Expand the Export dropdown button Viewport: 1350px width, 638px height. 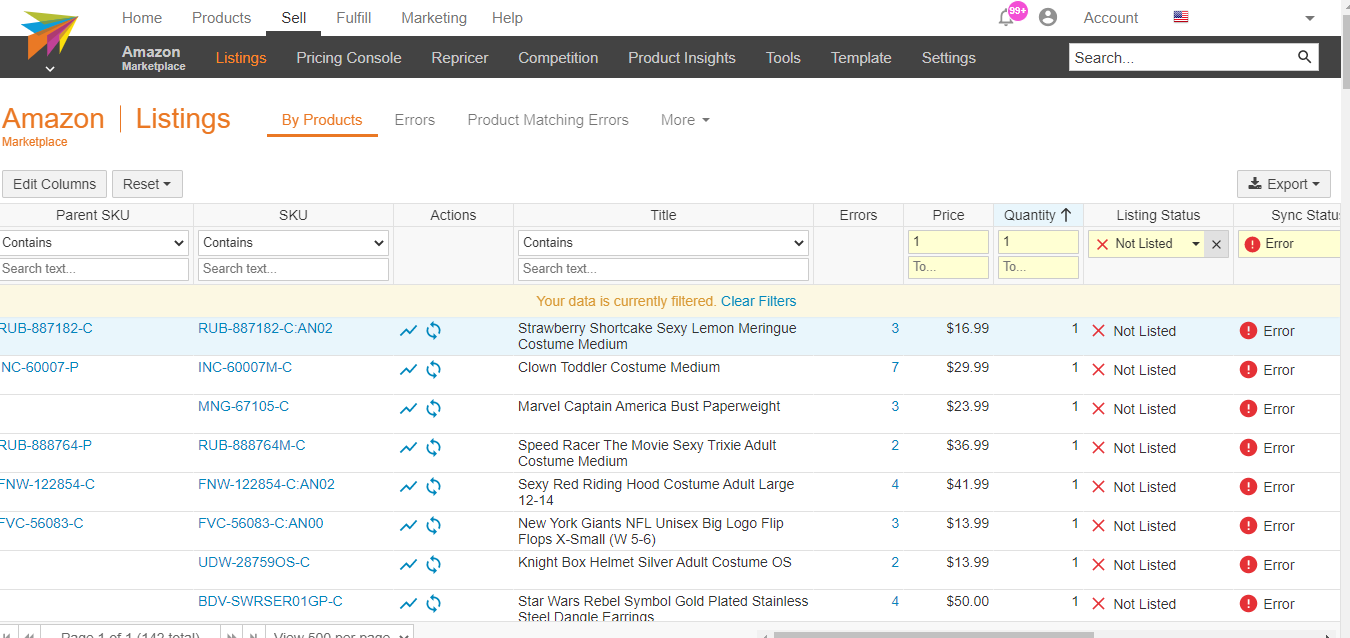click(1283, 184)
